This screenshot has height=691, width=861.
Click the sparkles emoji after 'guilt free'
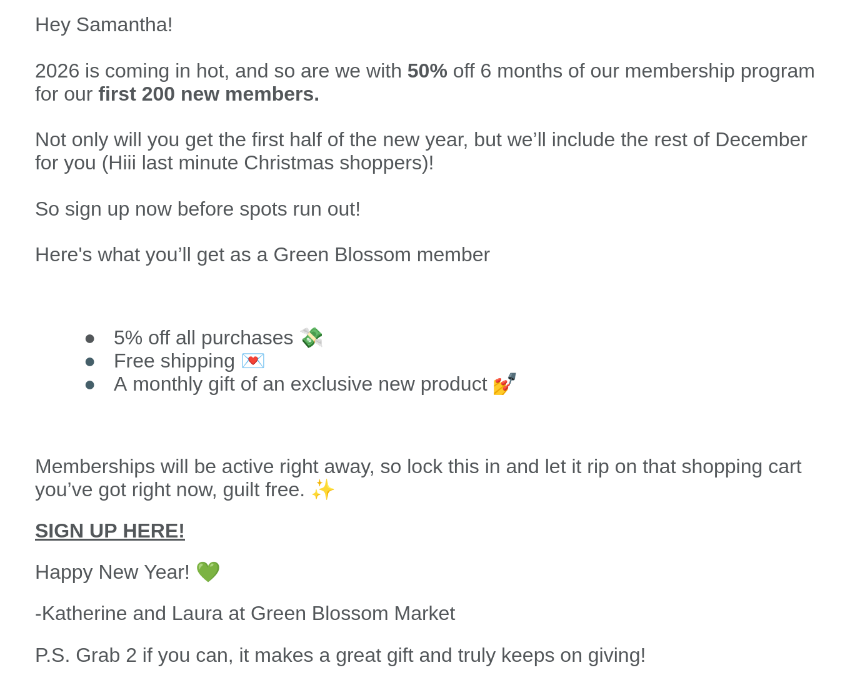(x=322, y=490)
